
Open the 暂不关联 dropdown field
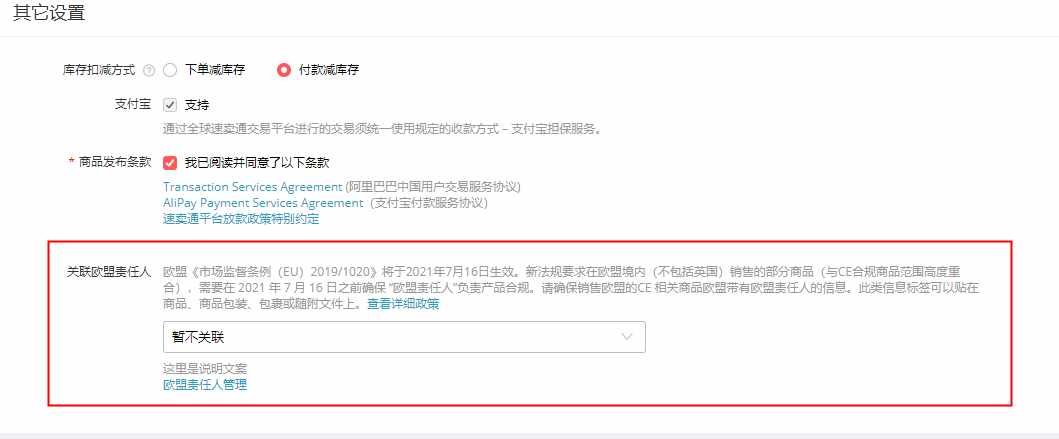(404, 337)
